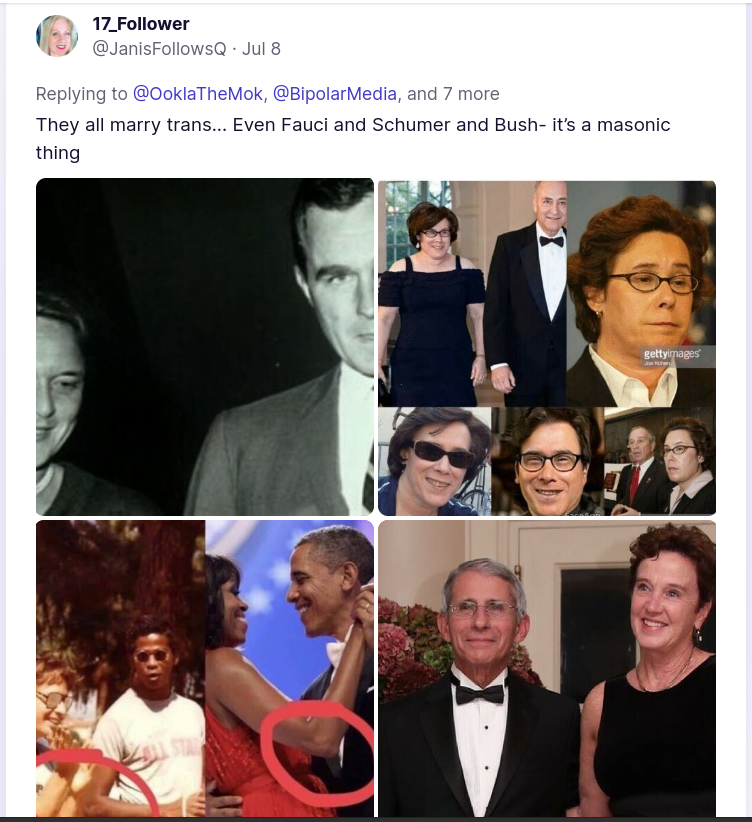Click the gettyimages watermark in the collage
Viewport: 752px width, 822px height.
pyautogui.click(x=671, y=354)
